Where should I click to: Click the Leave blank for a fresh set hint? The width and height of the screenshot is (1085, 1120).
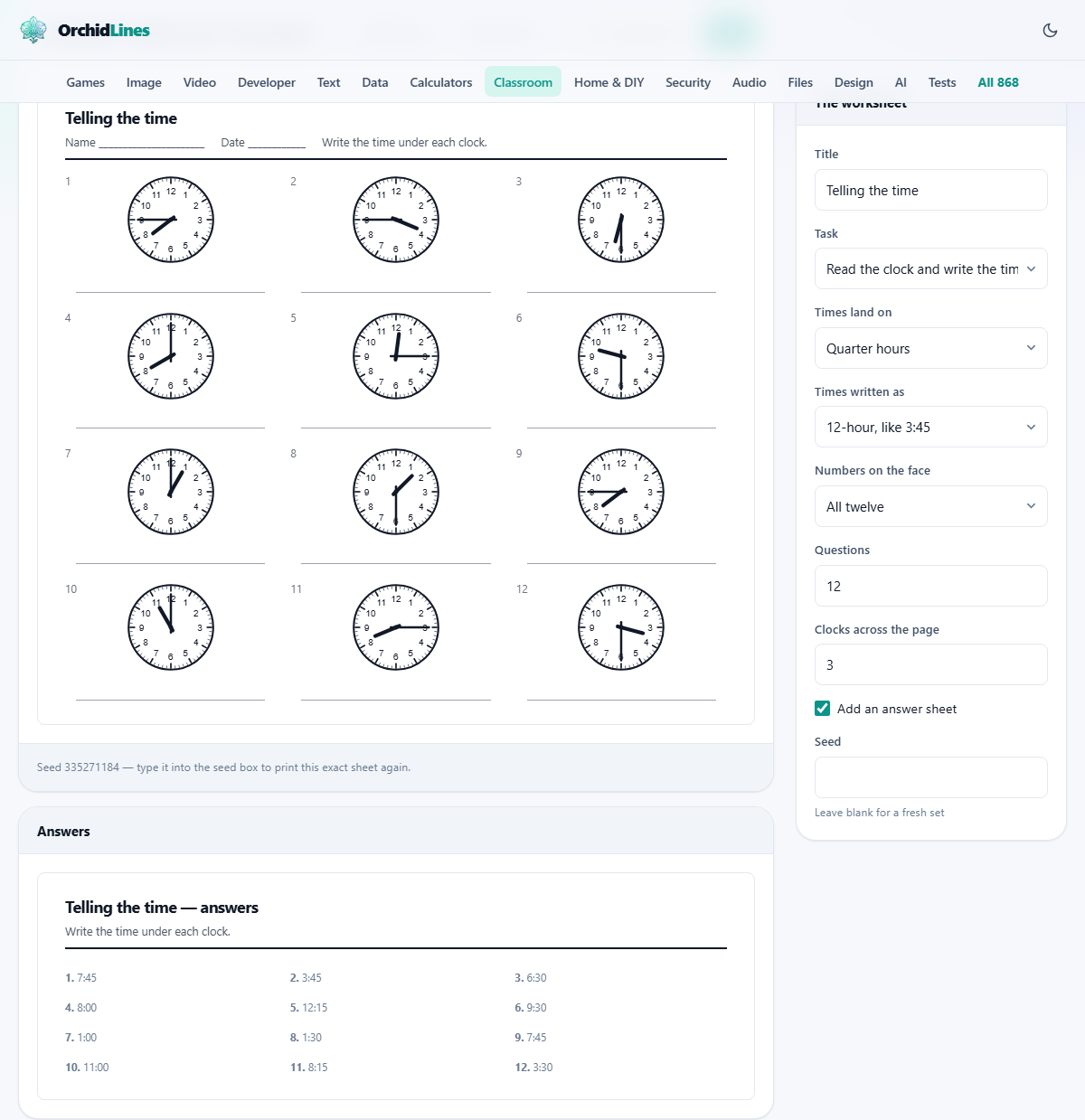point(879,813)
